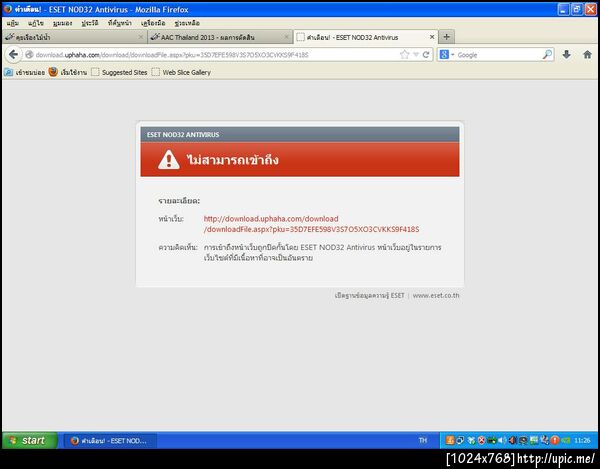Close the tab before AAC Thailand 2013

140,37
